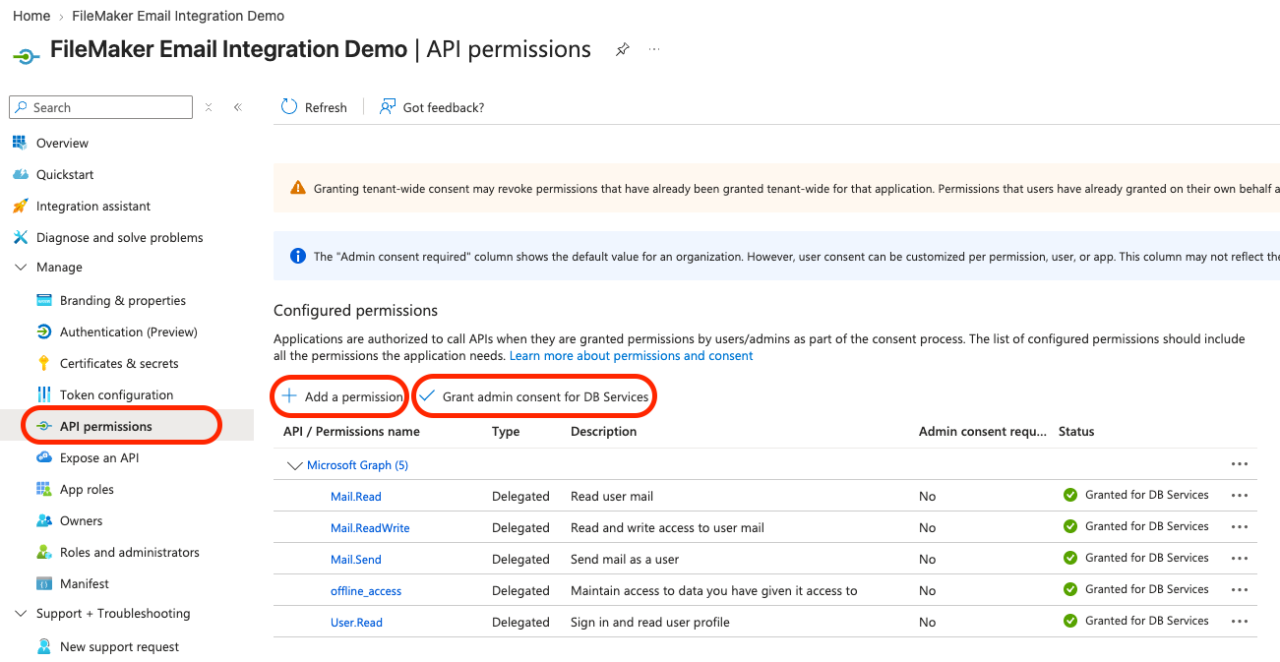Open App roles page

[x=87, y=489]
